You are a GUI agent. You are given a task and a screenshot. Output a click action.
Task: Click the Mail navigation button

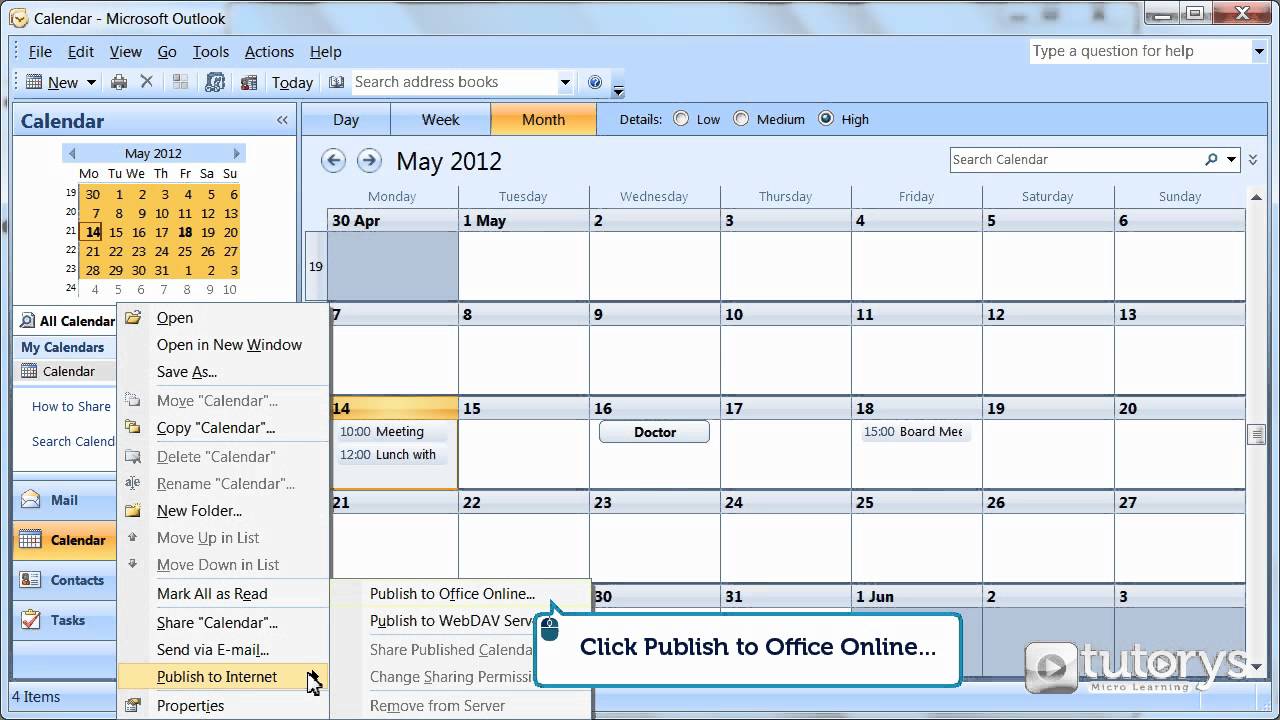(x=64, y=500)
